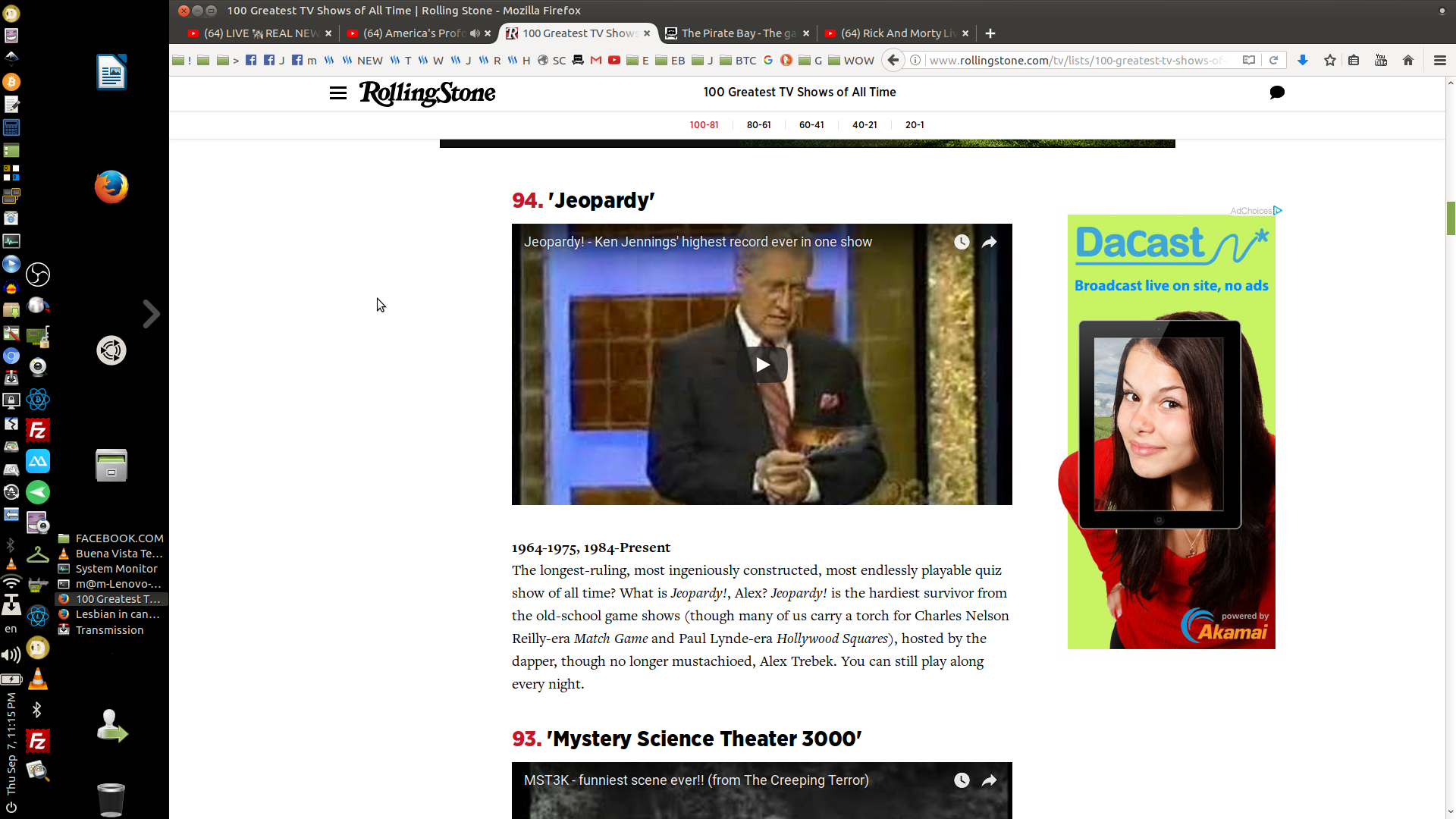The image size is (1456, 819).
Task: Show bookmarks list icon in toolbar
Action: point(1354,61)
